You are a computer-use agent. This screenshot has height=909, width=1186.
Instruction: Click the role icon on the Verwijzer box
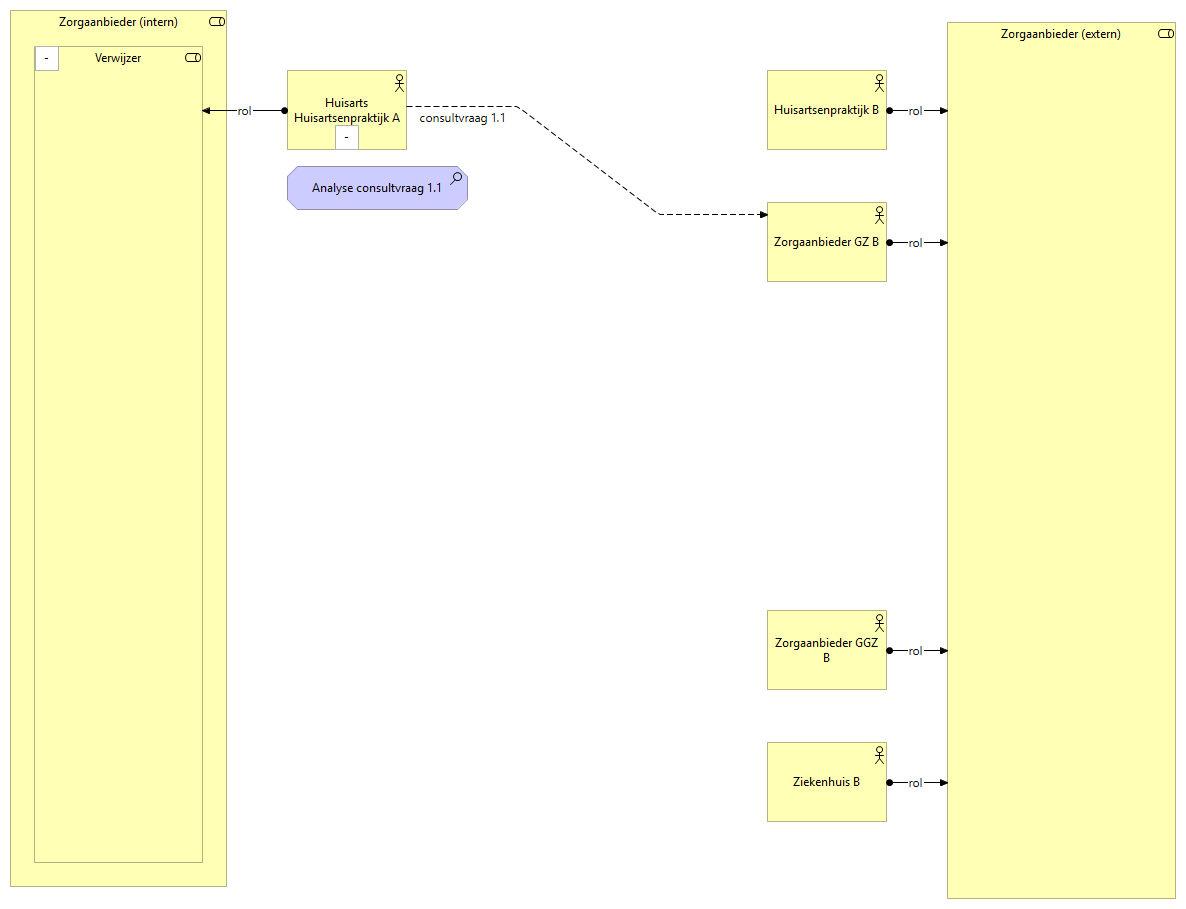point(193,58)
